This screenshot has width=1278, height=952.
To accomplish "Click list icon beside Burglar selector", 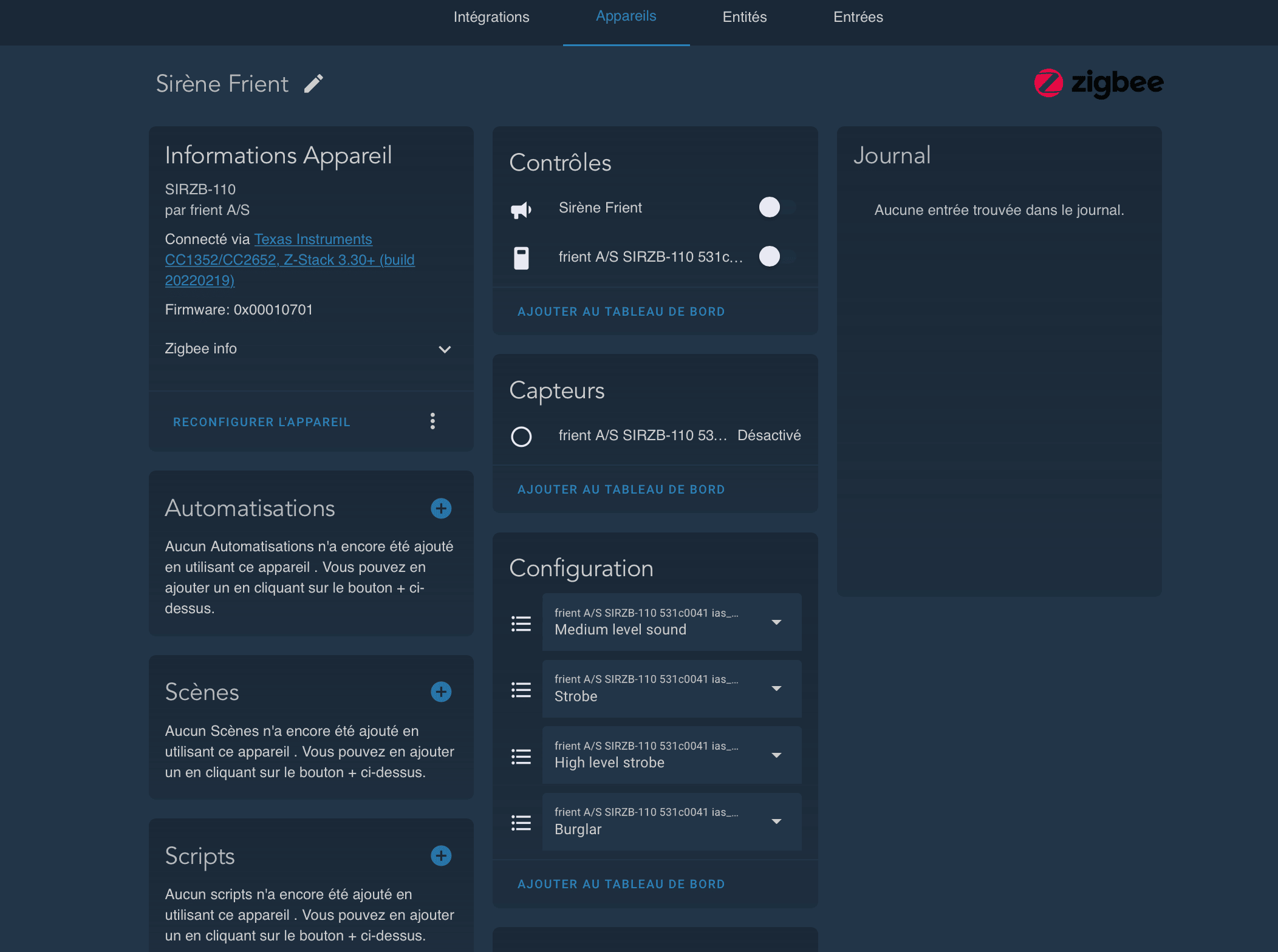I will [x=521, y=823].
